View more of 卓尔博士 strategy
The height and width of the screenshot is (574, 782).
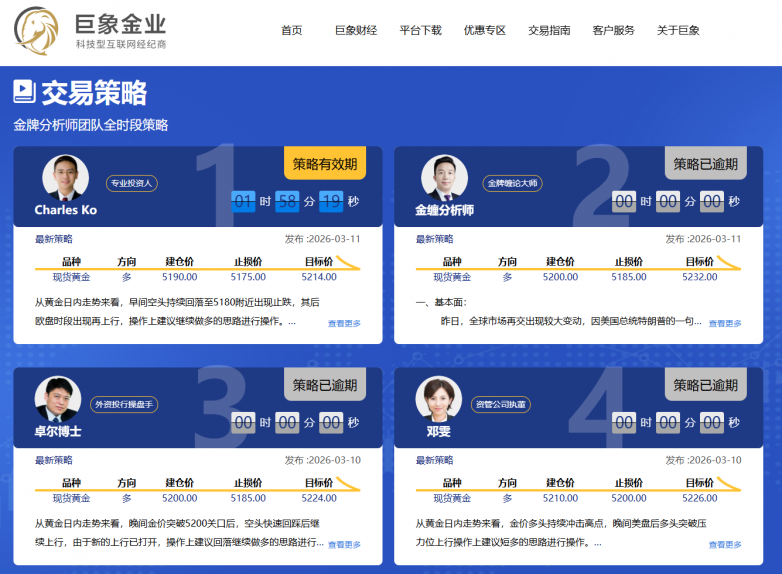pos(344,545)
